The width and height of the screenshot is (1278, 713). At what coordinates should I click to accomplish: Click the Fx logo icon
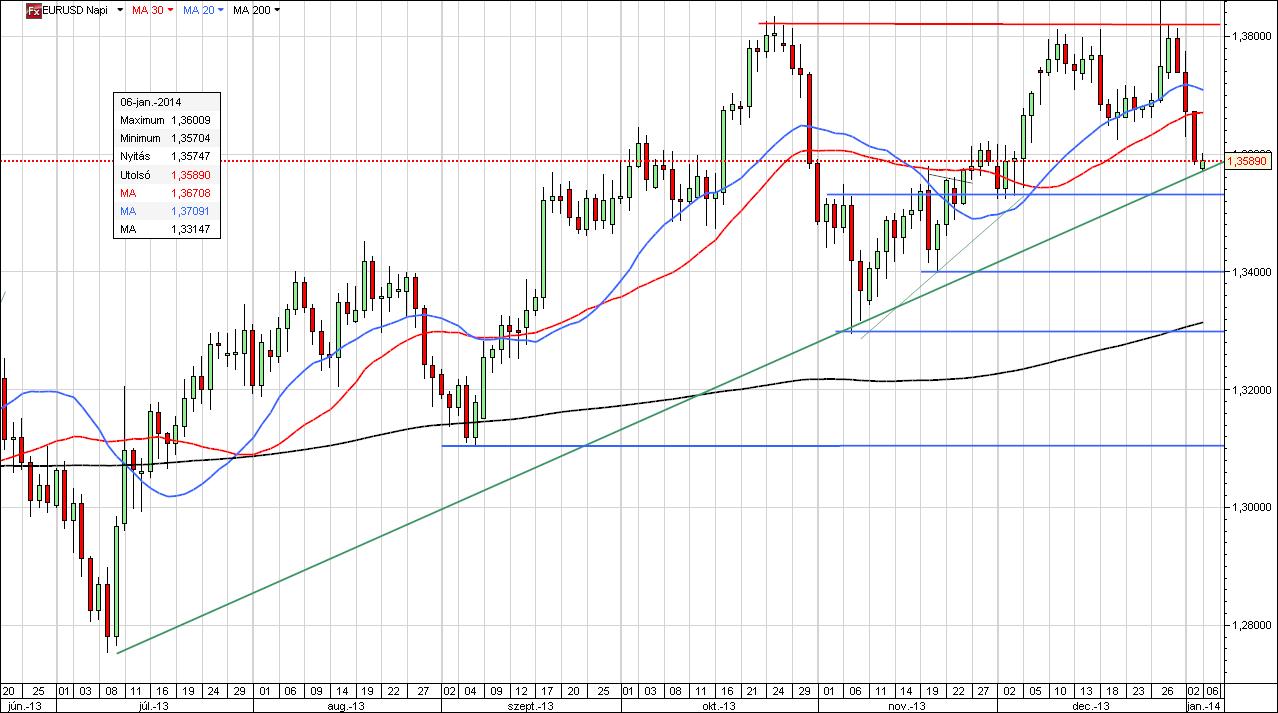point(32,9)
